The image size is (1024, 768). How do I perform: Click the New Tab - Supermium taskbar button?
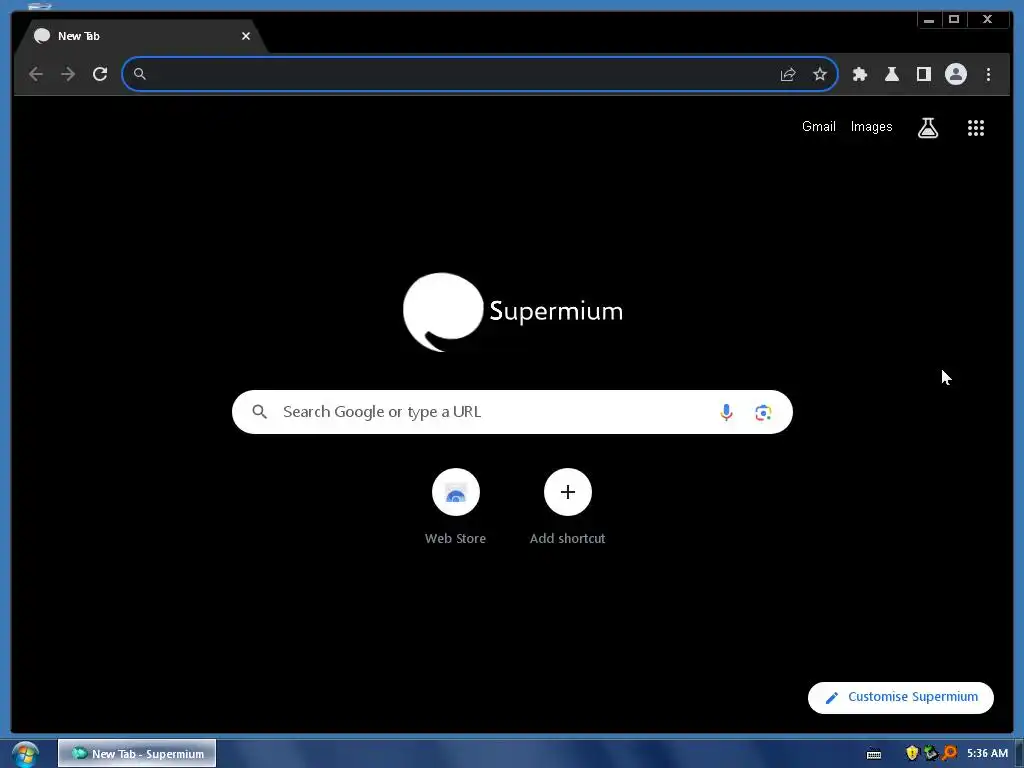click(136, 754)
